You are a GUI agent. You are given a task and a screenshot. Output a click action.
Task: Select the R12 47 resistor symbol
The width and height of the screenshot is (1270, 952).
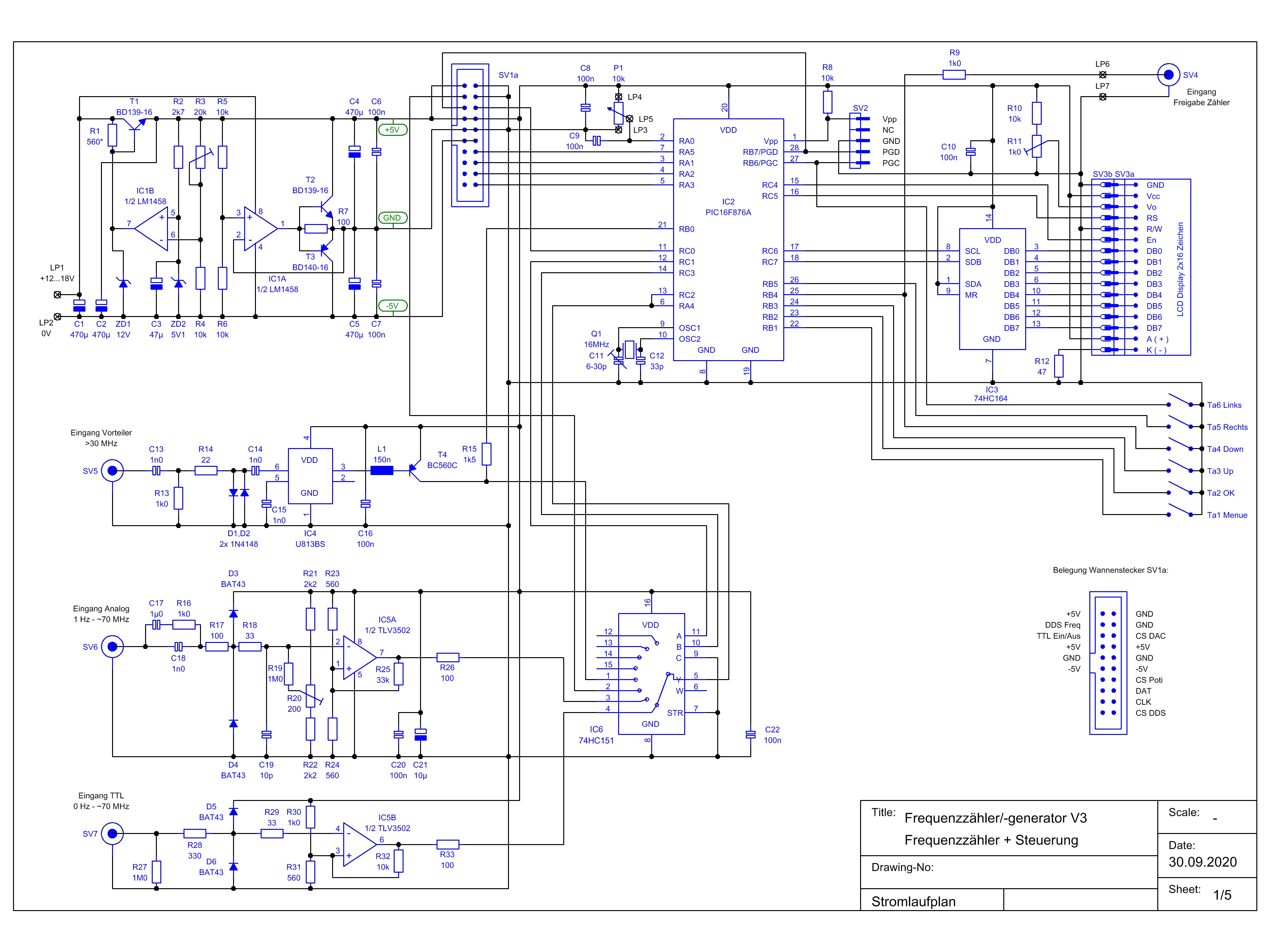coord(1059,366)
